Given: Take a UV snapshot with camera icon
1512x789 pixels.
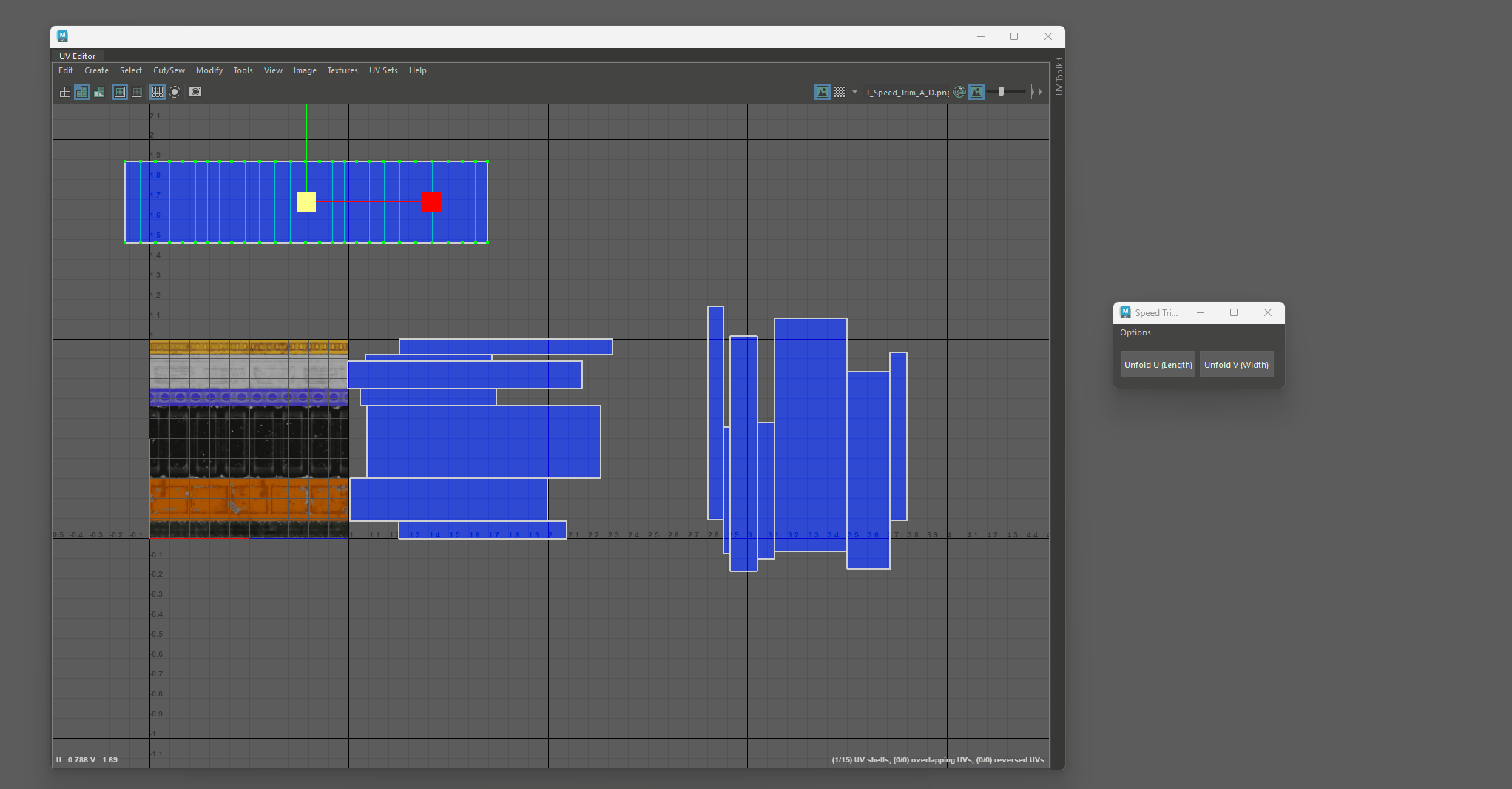Looking at the screenshot, I should (195, 92).
